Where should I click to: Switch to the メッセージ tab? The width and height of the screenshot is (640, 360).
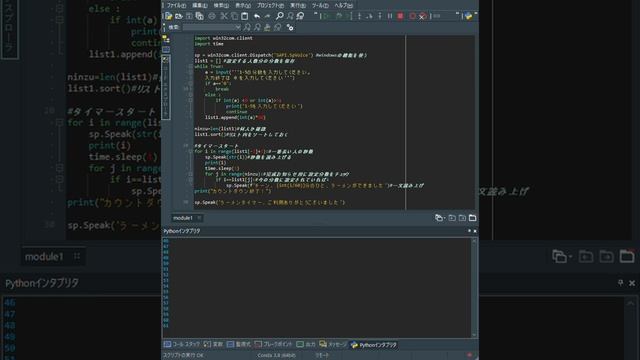(x=333, y=344)
